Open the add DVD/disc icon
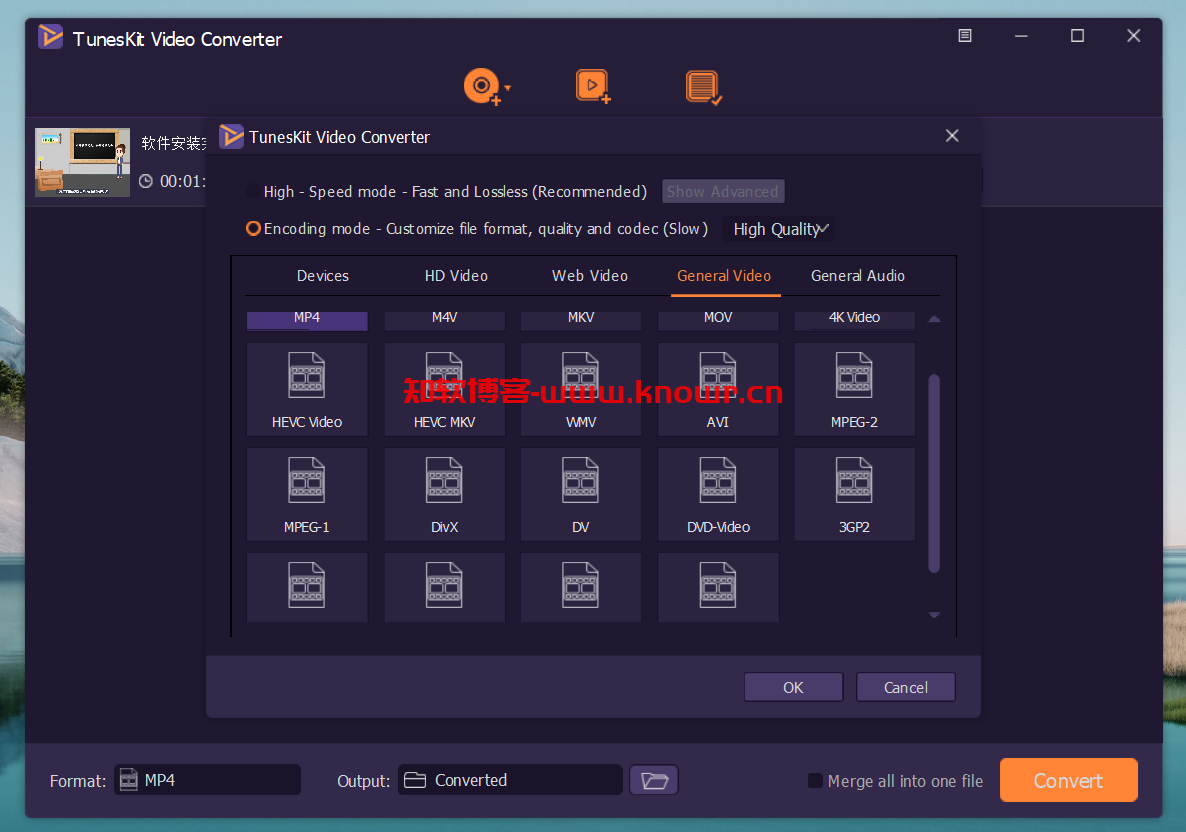Viewport: 1186px width, 832px height. 483,86
